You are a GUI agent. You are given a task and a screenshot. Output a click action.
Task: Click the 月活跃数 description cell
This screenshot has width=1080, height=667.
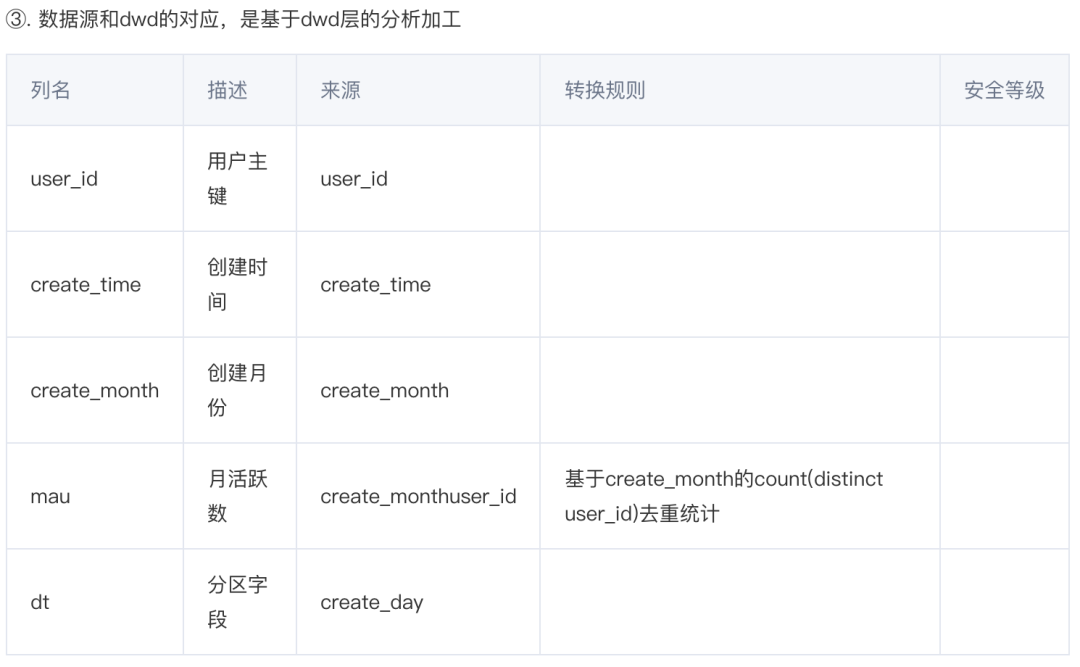[237, 496]
